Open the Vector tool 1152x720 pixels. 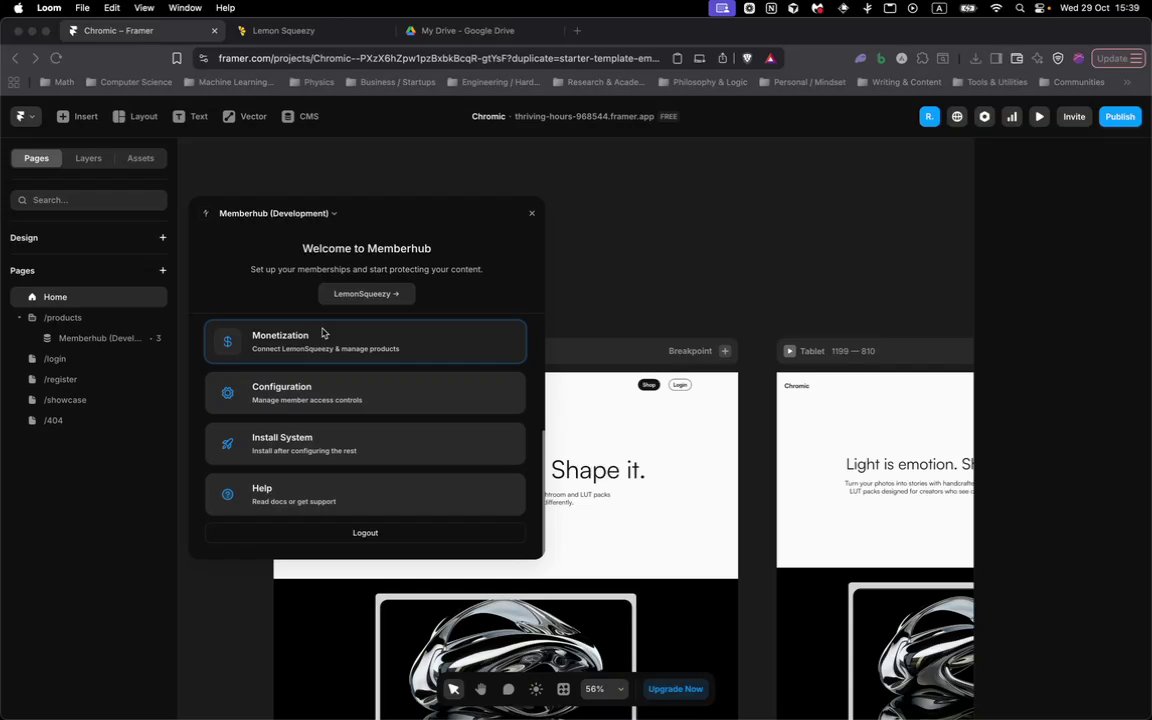pyautogui.click(x=245, y=116)
